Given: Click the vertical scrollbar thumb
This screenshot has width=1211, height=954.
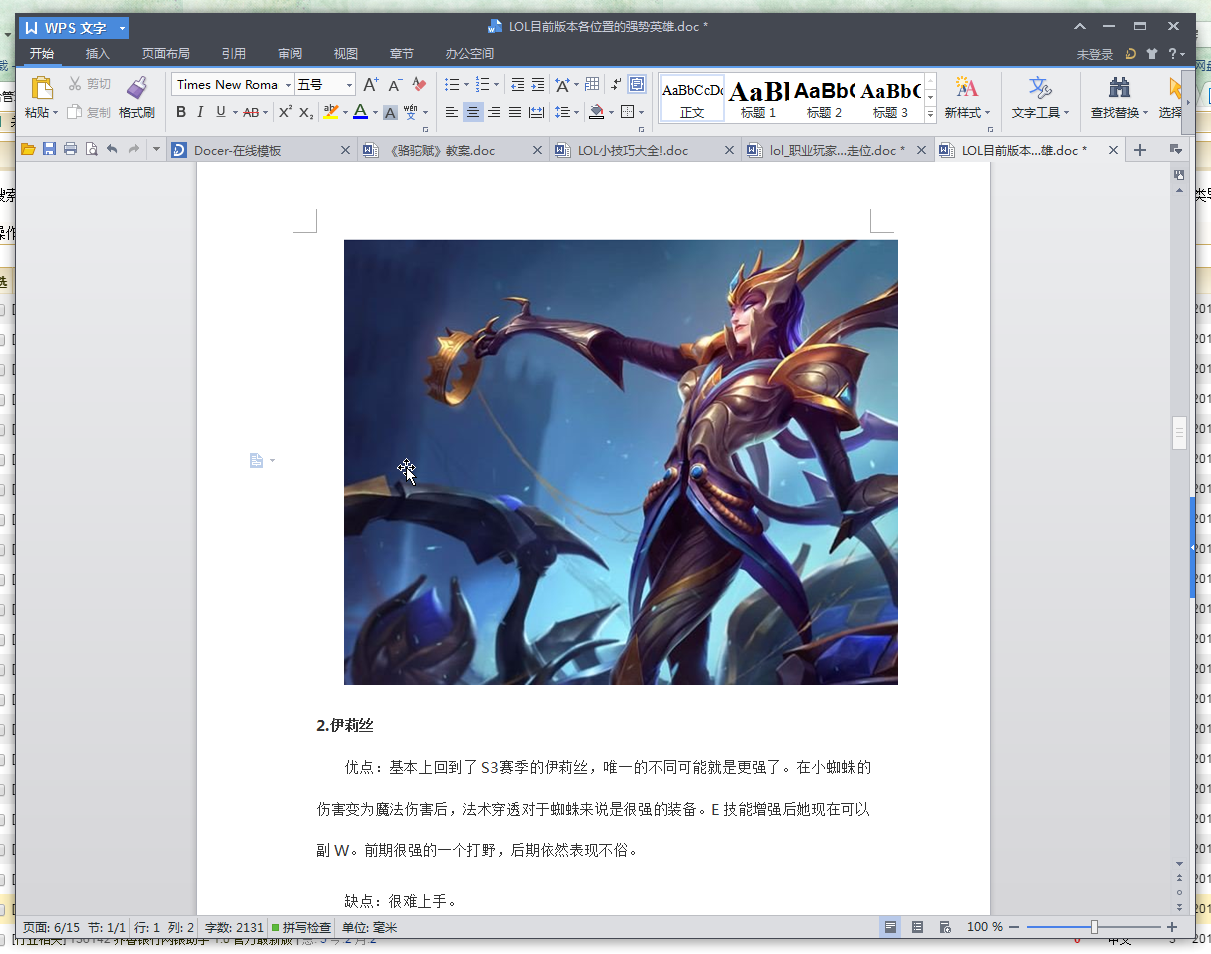Looking at the screenshot, I should pyautogui.click(x=1179, y=433).
